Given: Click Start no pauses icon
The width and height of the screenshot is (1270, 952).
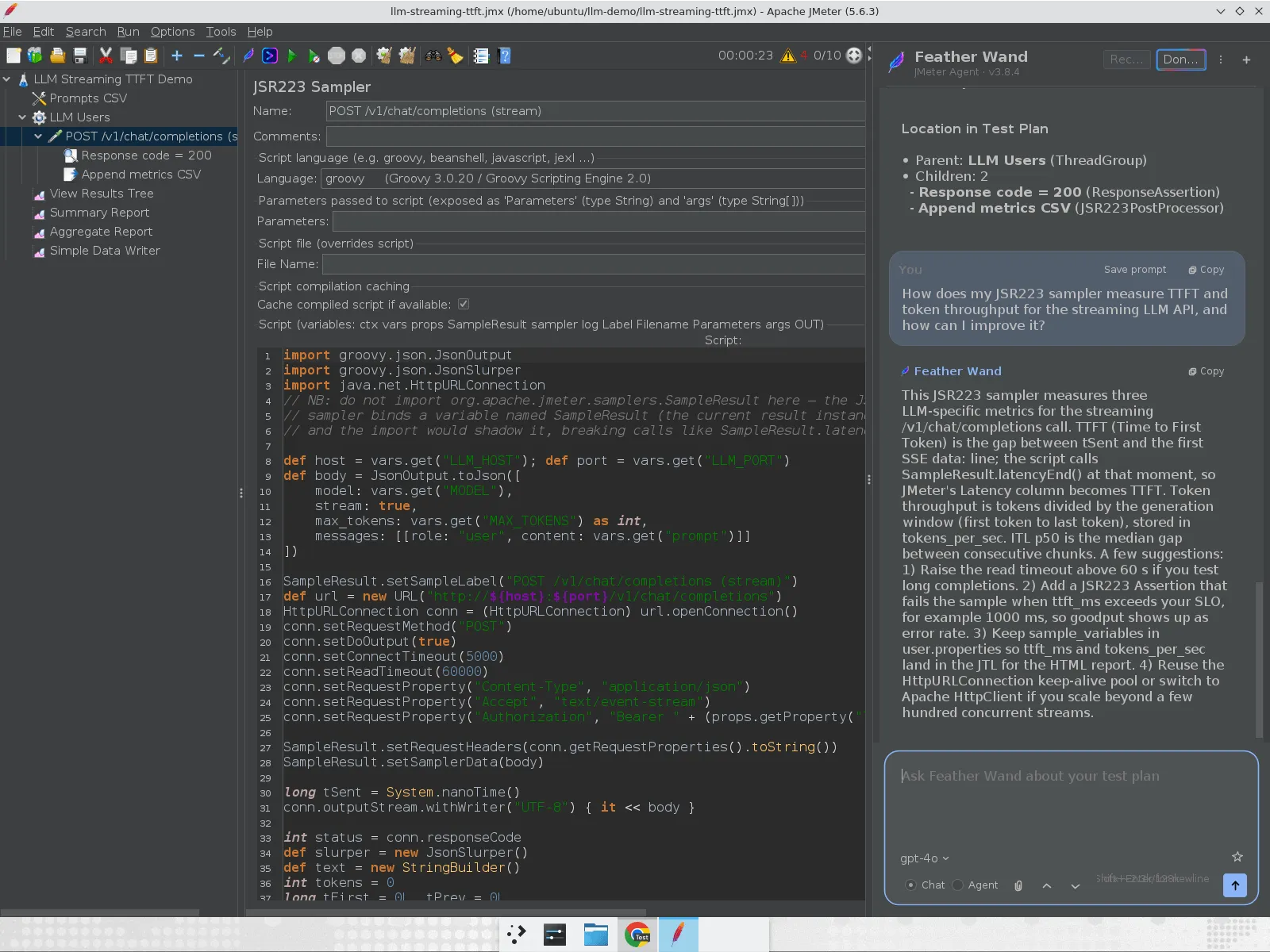Looking at the screenshot, I should pyautogui.click(x=314, y=56).
